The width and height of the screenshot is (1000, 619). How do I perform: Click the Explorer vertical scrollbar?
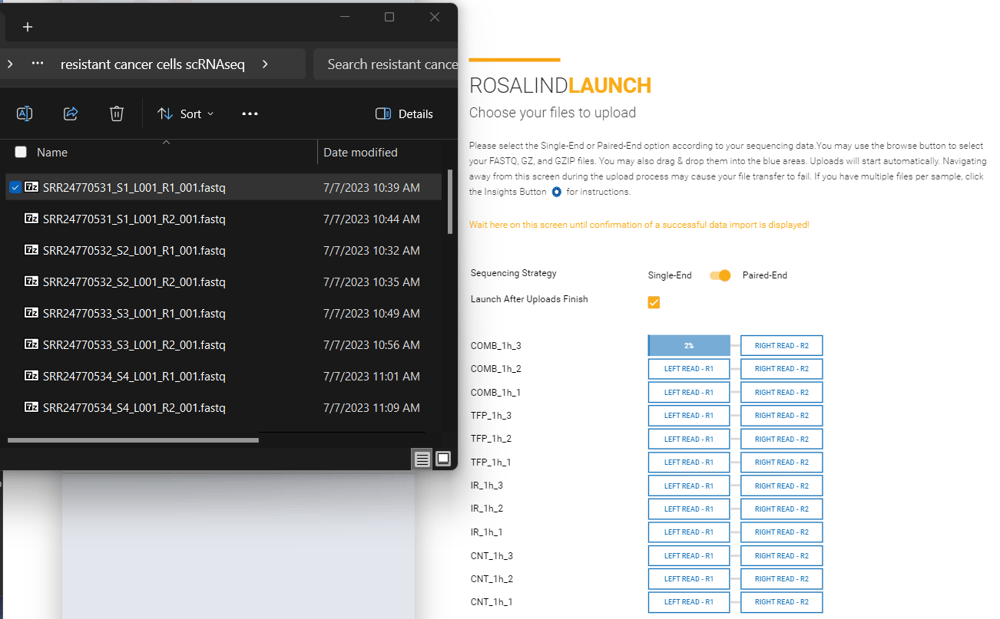click(450, 201)
